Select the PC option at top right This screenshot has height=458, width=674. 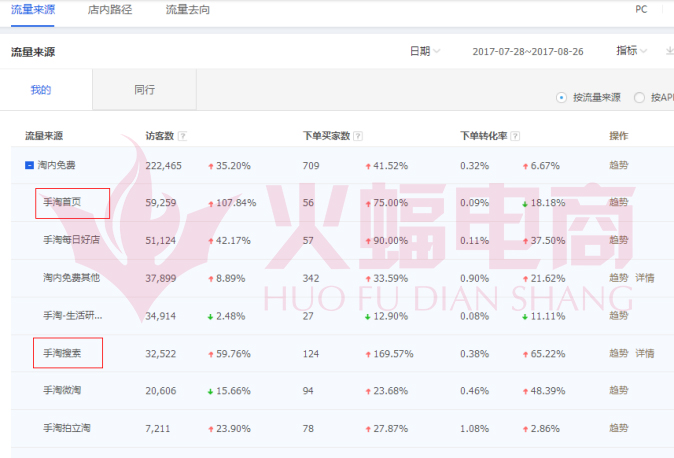pyautogui.click(x=641, y=9)
